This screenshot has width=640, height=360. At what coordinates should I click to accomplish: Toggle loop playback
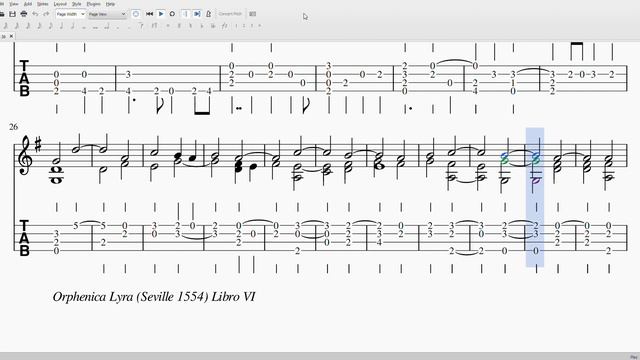click(x=172, y=14)
